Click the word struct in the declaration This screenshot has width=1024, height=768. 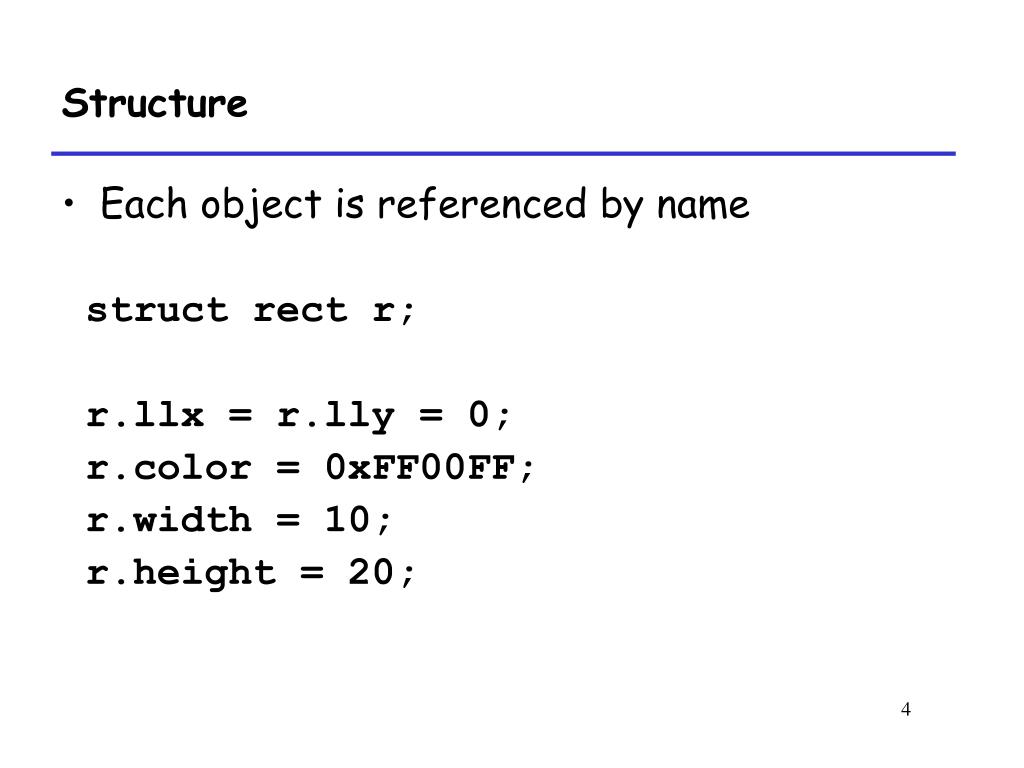click(x=157, y=310)
